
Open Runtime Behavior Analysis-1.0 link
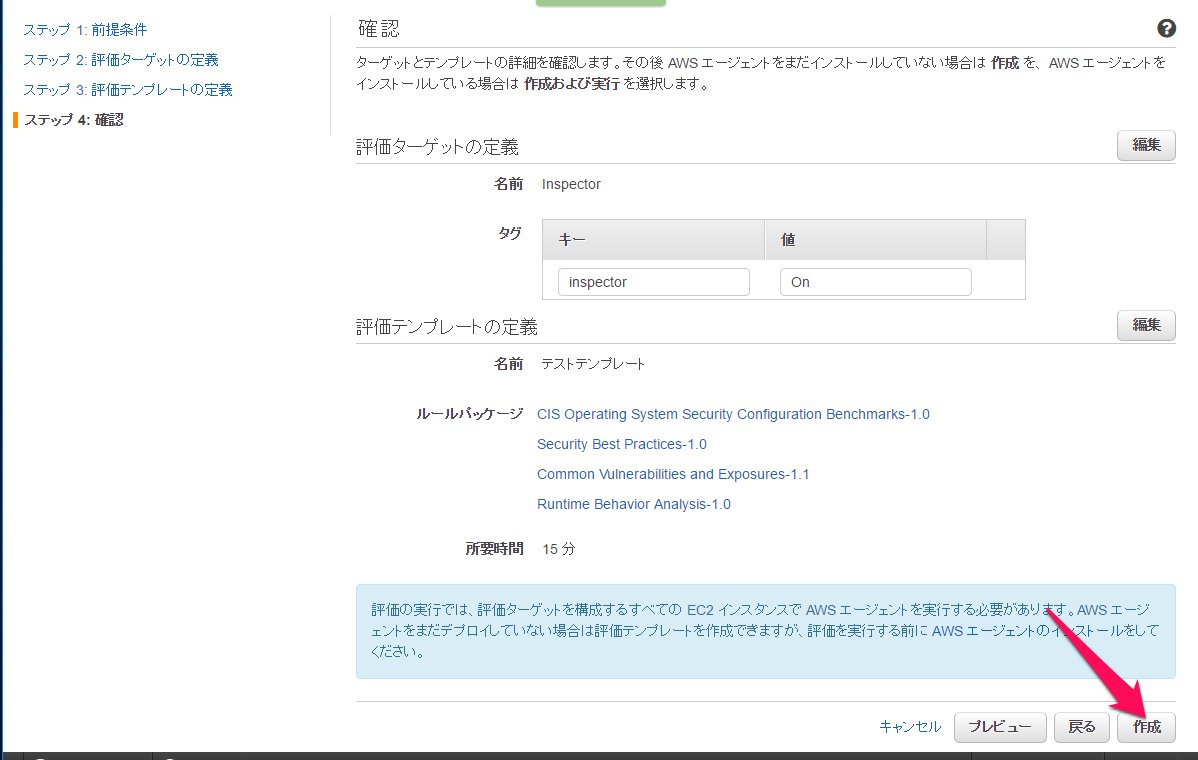click(633, 504)
